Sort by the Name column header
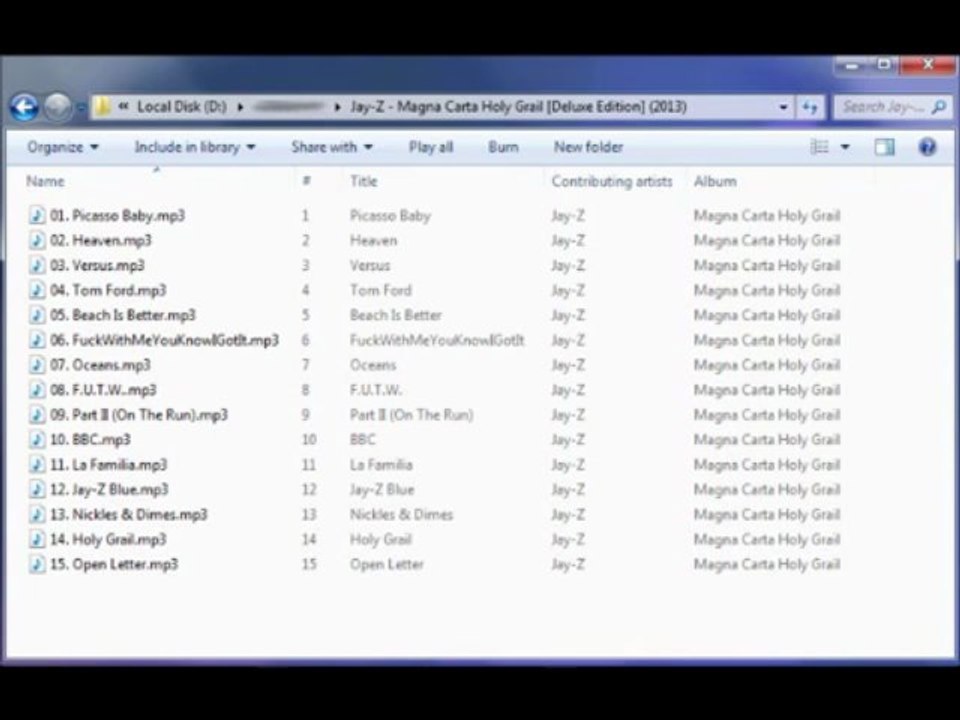 tap(45, 181)
